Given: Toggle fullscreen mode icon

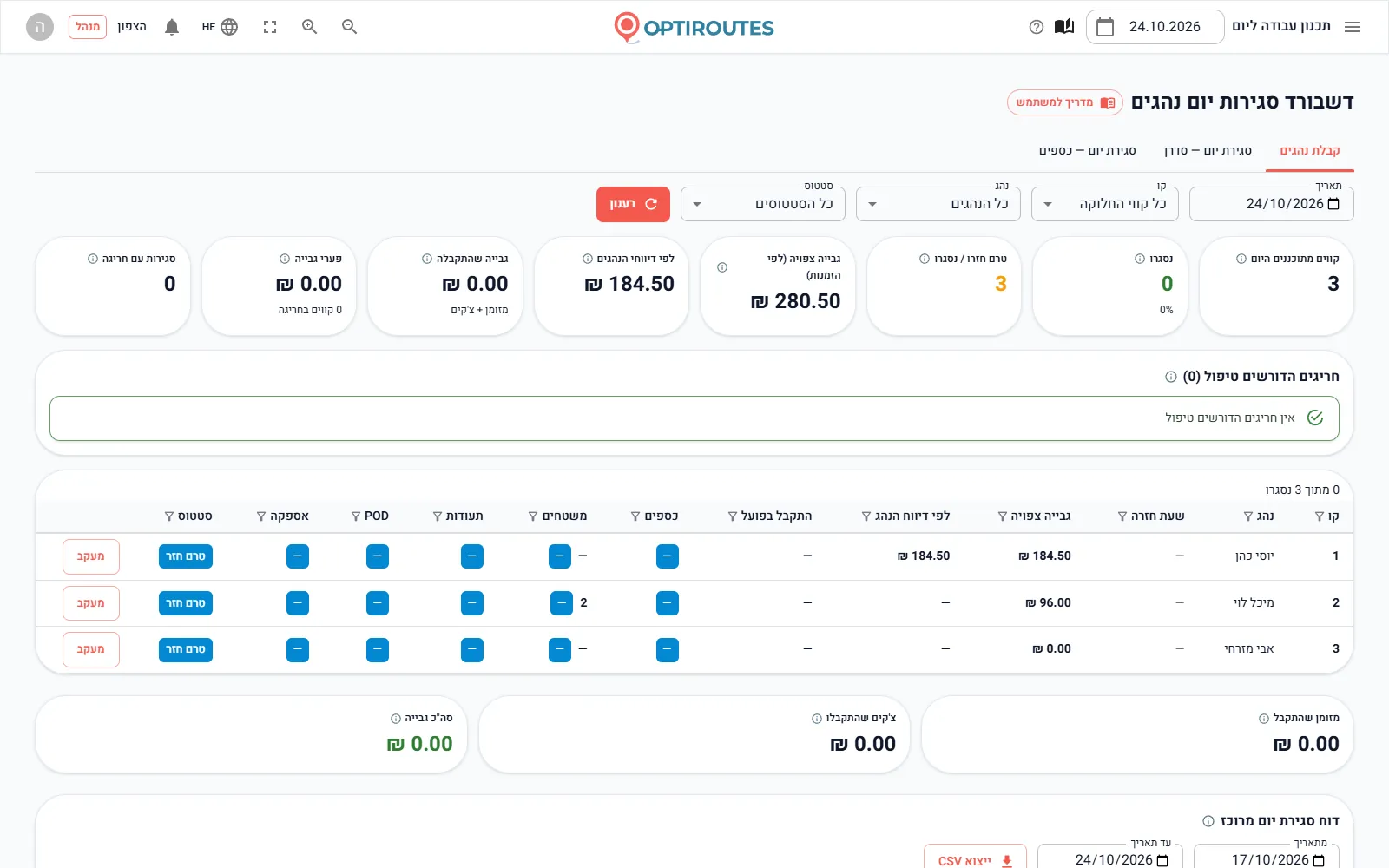Looking at the screenshot, I should (270, 27).
